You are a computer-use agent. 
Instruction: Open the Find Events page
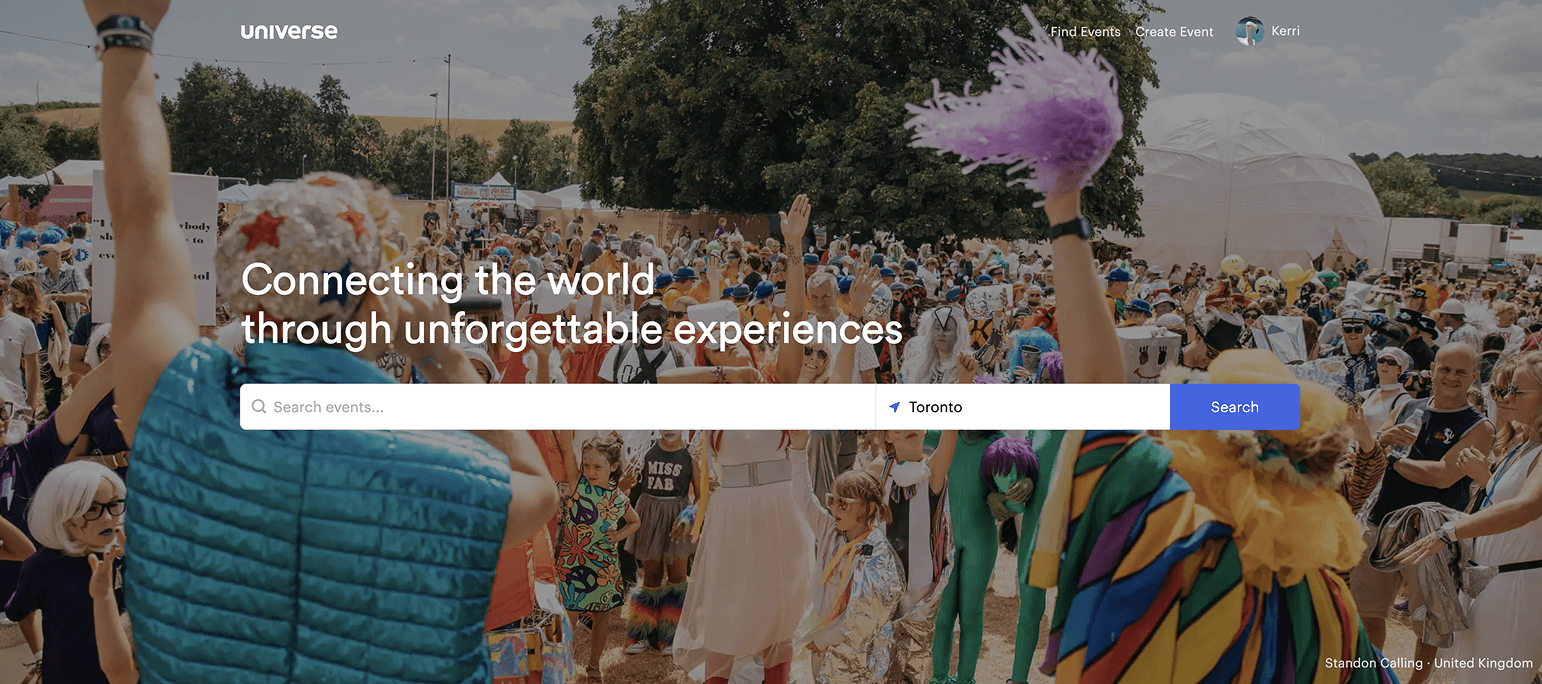coord(1085,32)
